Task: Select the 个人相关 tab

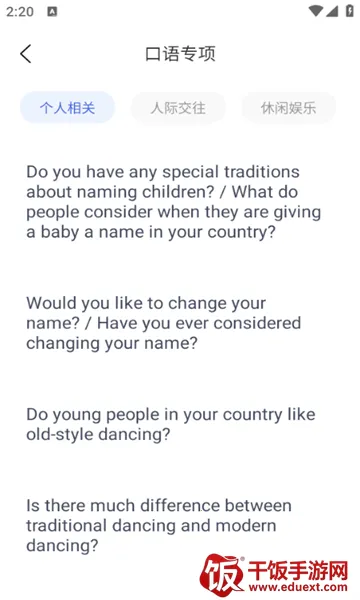Action: 67,108
